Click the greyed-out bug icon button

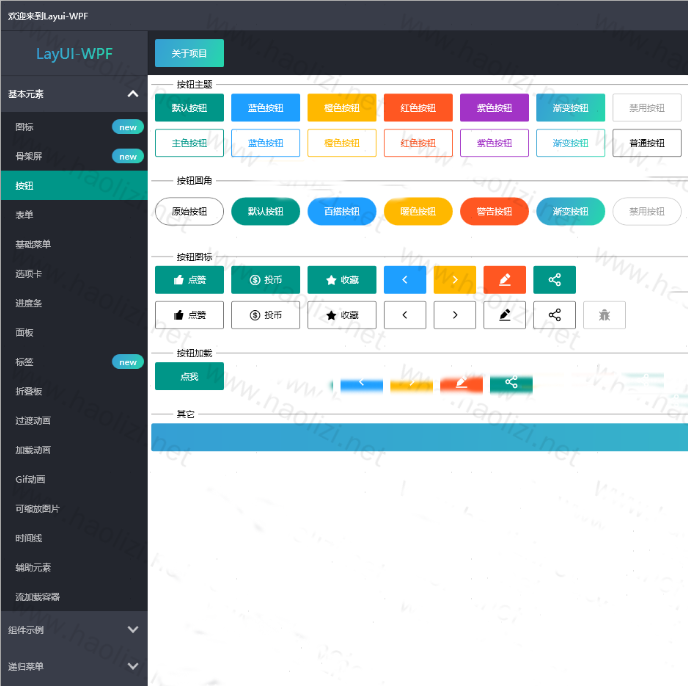604,315
